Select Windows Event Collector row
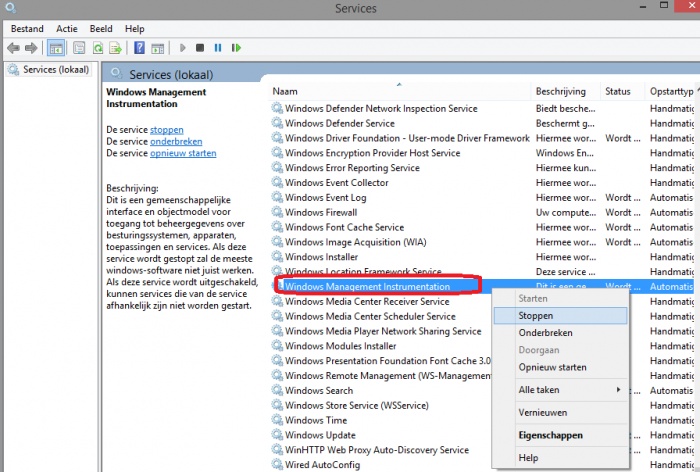This screenshot has height=472, width=700. pyautogui.click(x=482, y=183)
